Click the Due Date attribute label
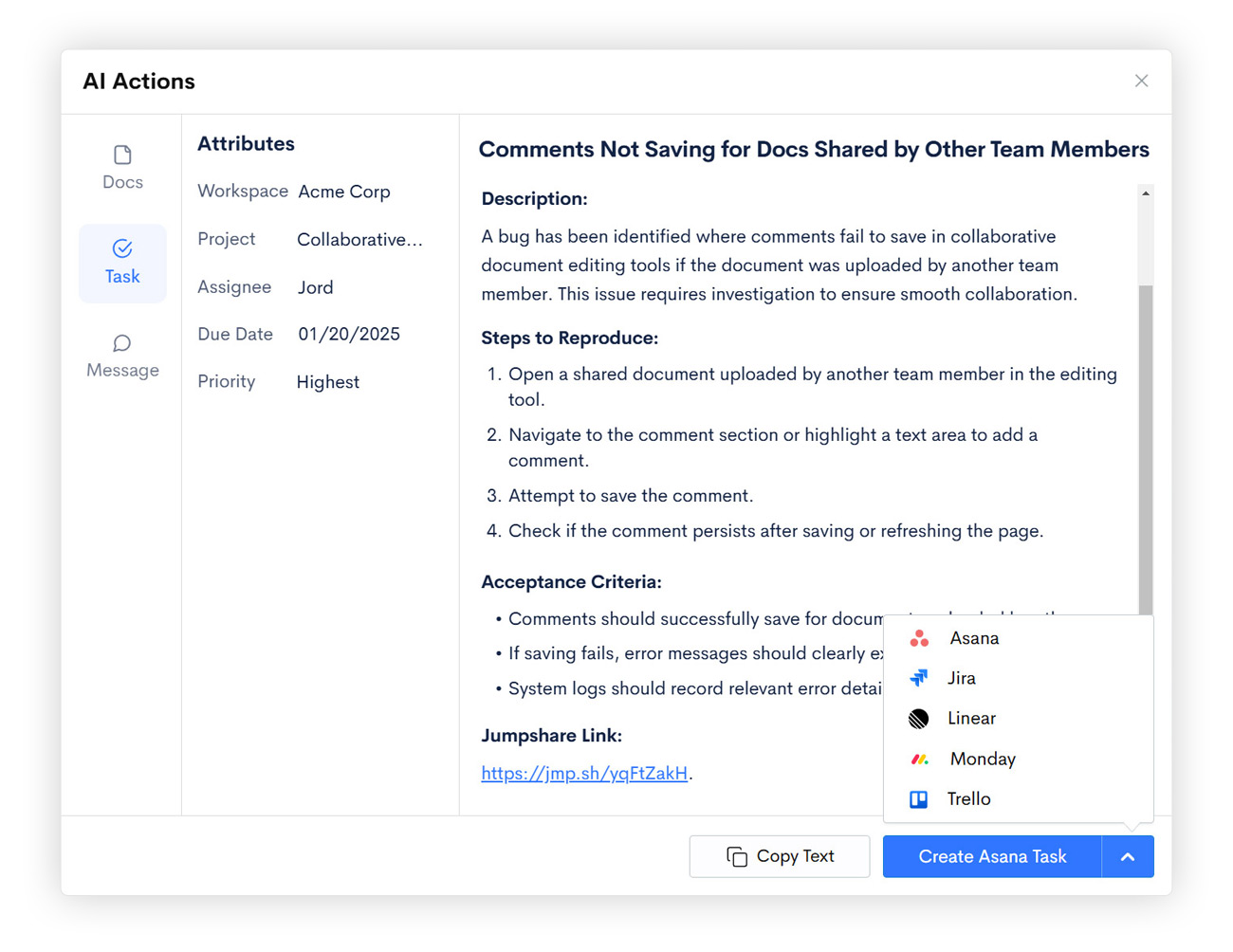The width and height of the screenshot is (1233, 952). (x=235, y=334)
